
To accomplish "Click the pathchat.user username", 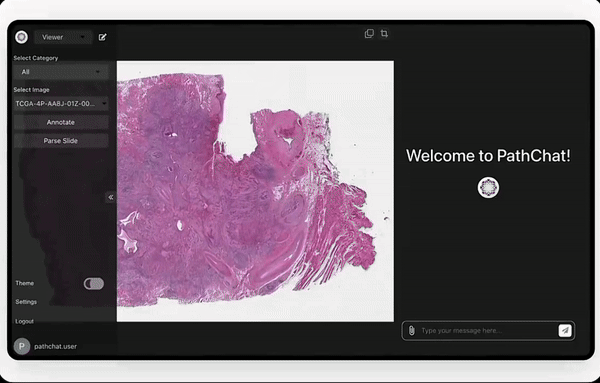I will click(x=55, y=347).
